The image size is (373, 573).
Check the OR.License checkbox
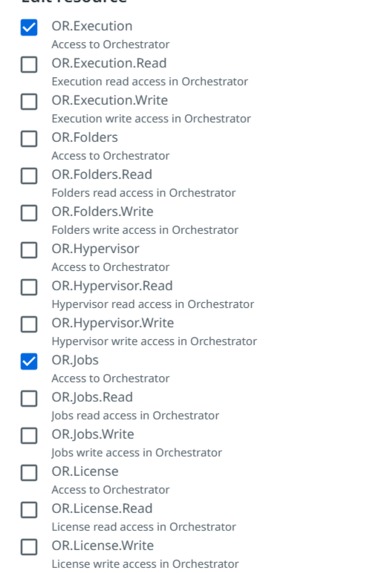pyautogui.click(x=29, y=473)
